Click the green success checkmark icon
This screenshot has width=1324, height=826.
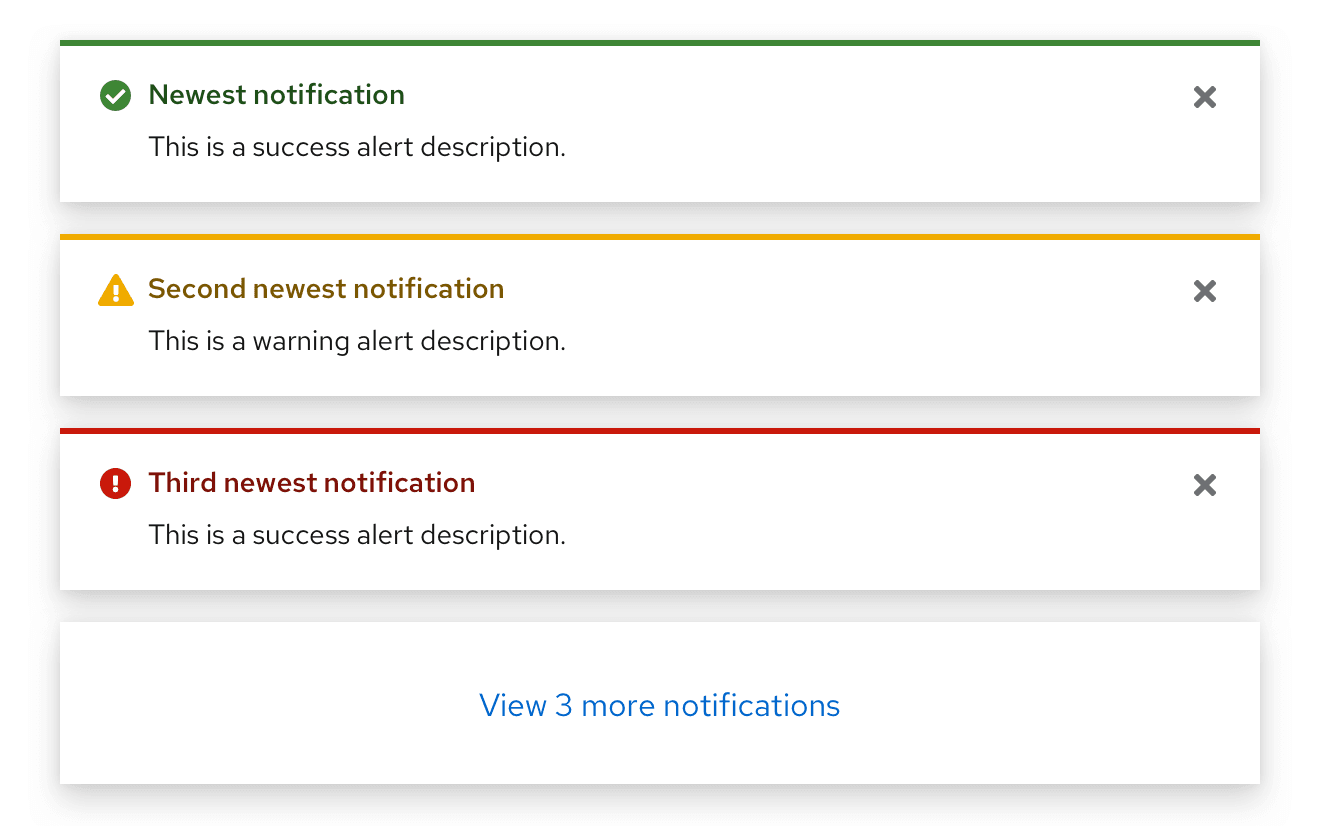116,96
